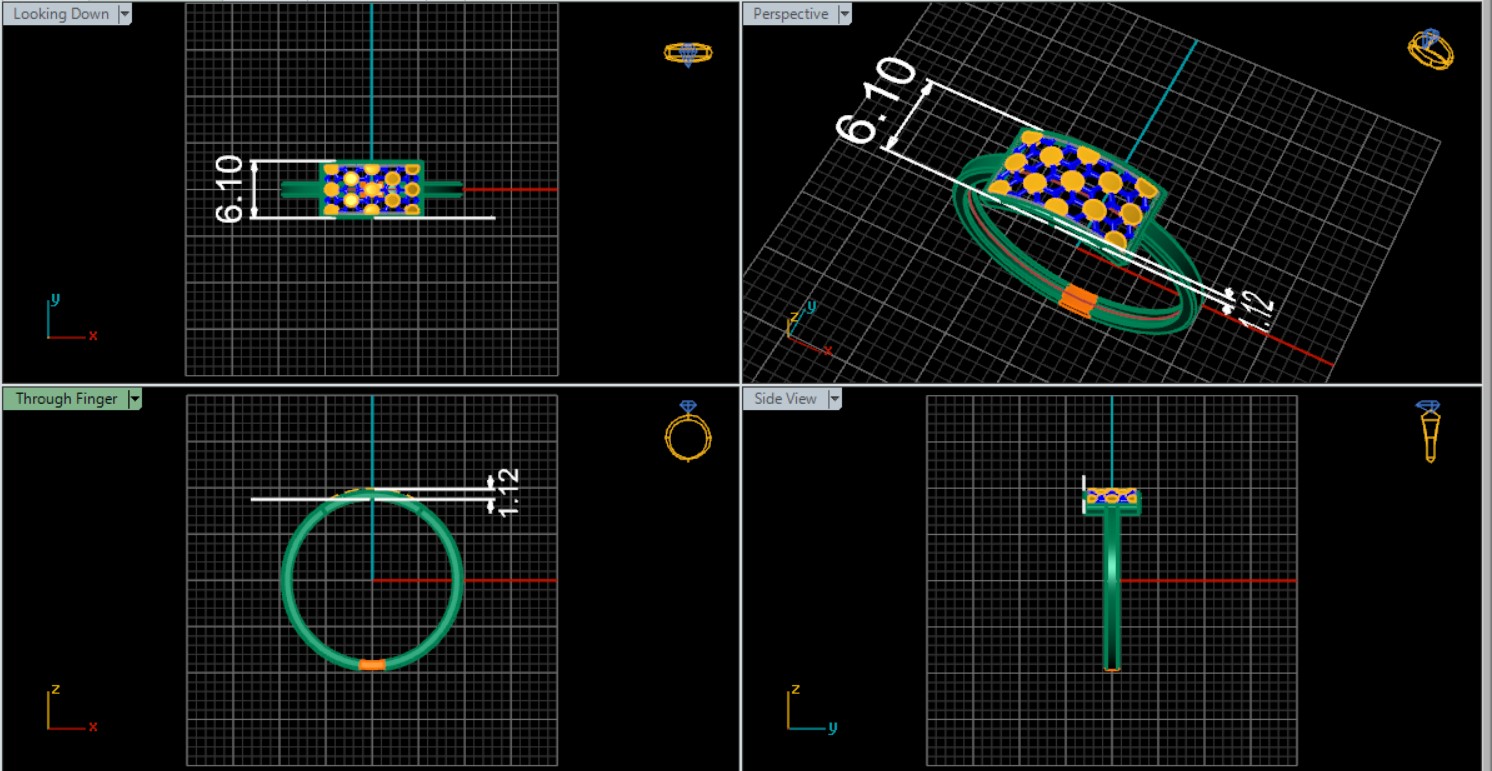Select the Through Finger viewport title
The height and width of the screenshot is (771, 1492).
pos(66,399)
